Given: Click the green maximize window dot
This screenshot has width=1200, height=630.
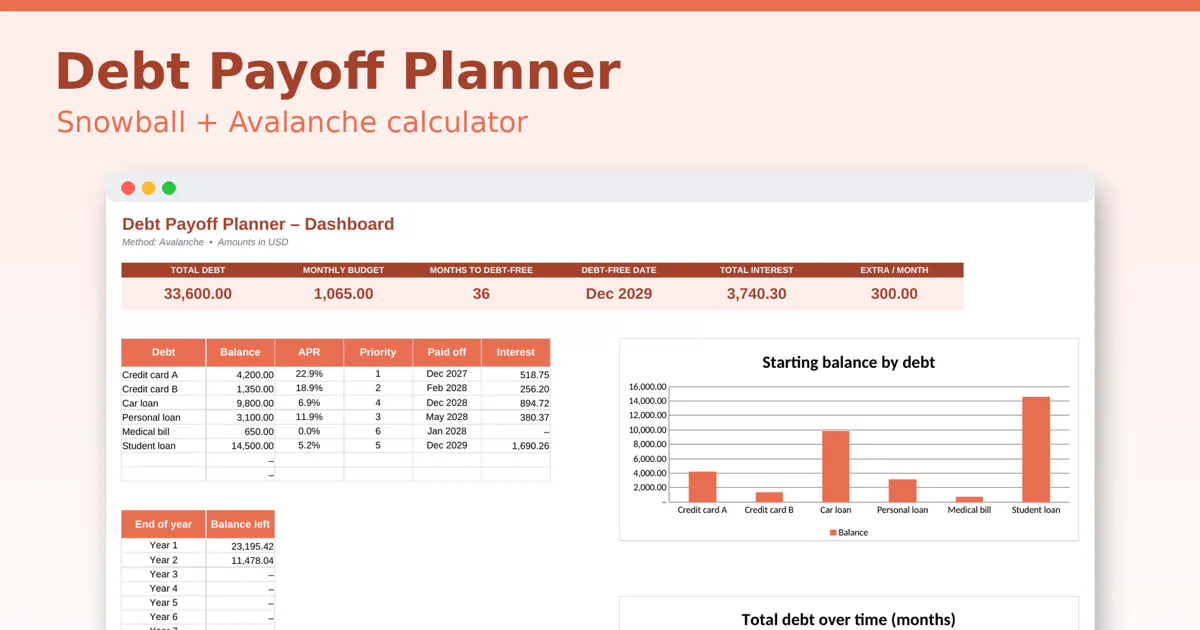Looking at the screenshot, I should [x=169, y=188].
